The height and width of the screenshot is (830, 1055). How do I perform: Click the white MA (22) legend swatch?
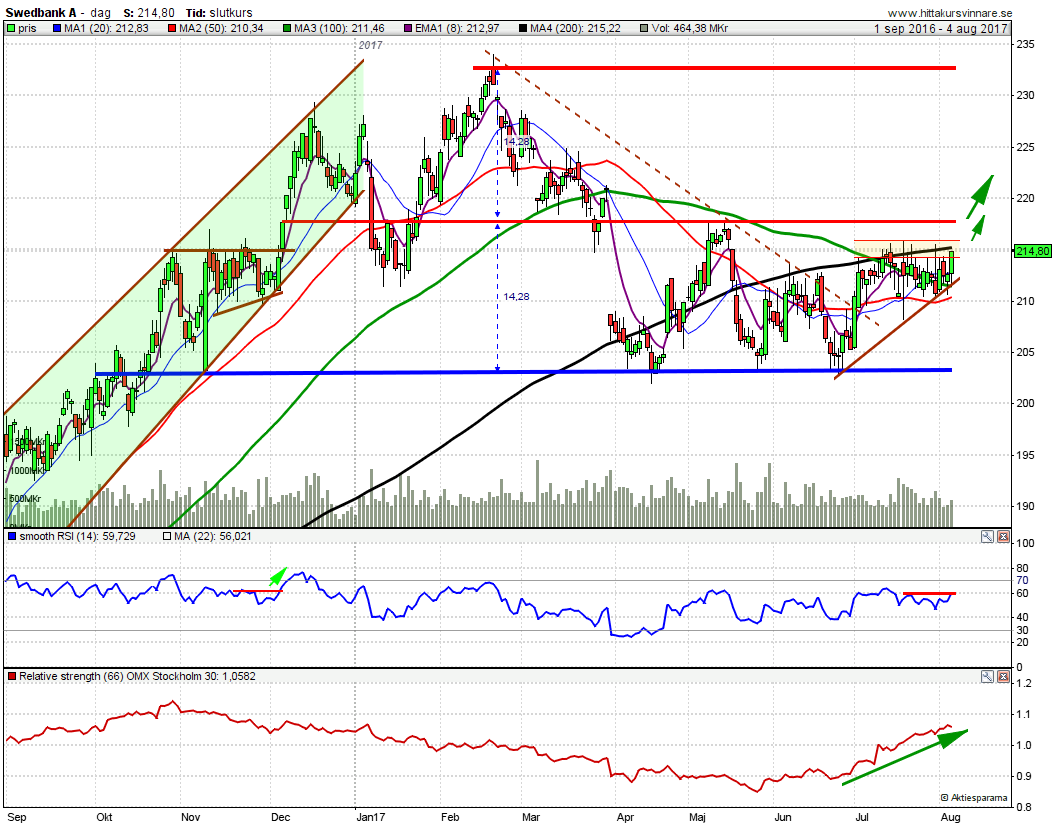coord(168,537)
